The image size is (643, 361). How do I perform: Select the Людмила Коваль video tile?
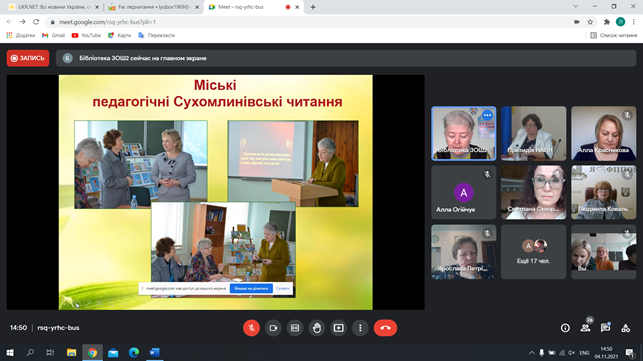point(604,192)
